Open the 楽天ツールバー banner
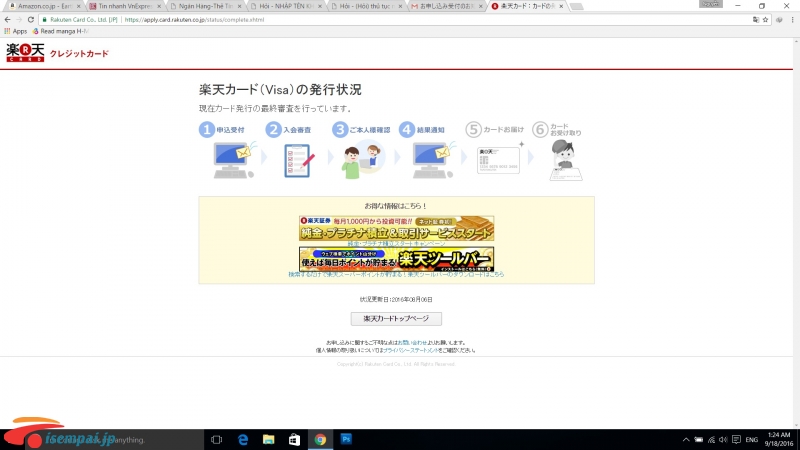Image resolution: width=800 pixels, height=450 pixels. [x=396, y=259]
